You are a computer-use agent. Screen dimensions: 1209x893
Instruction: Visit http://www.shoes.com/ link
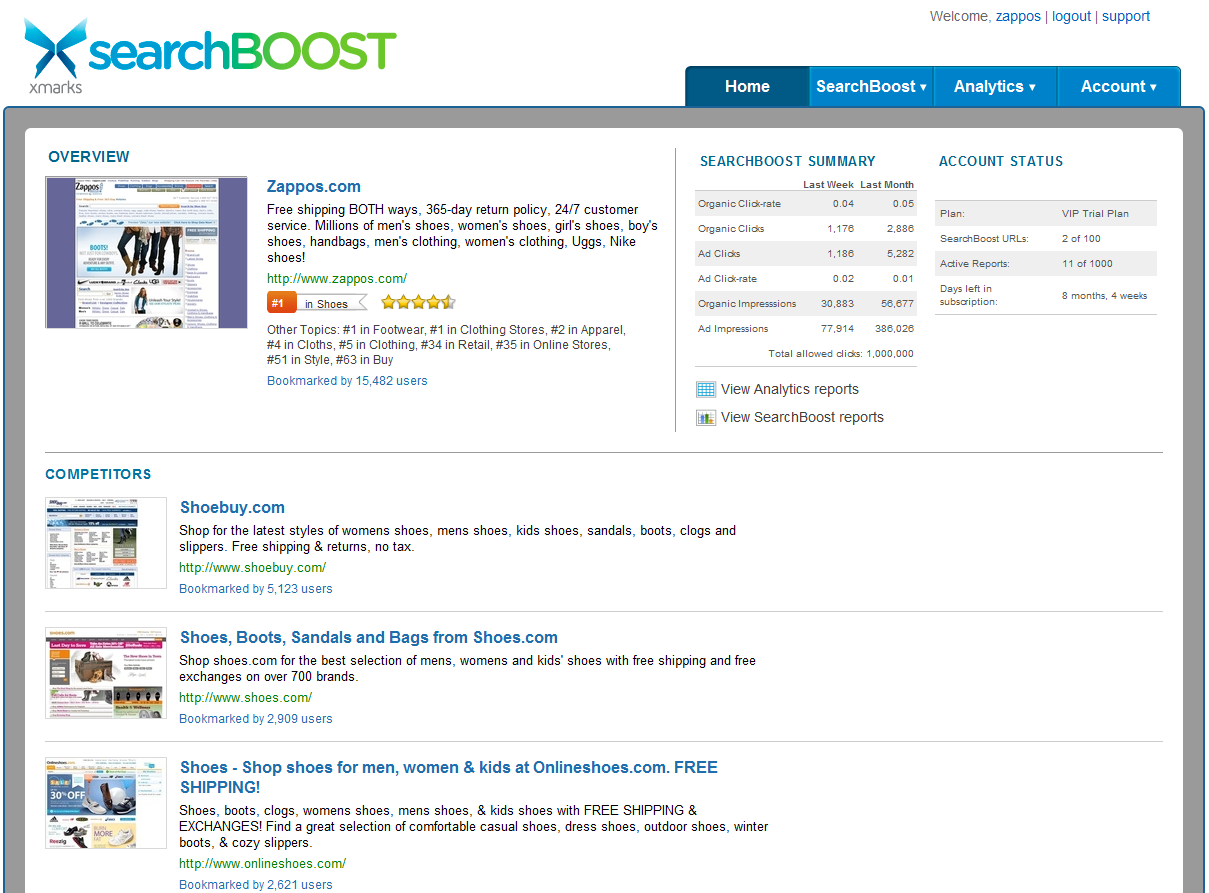[246, 698]
